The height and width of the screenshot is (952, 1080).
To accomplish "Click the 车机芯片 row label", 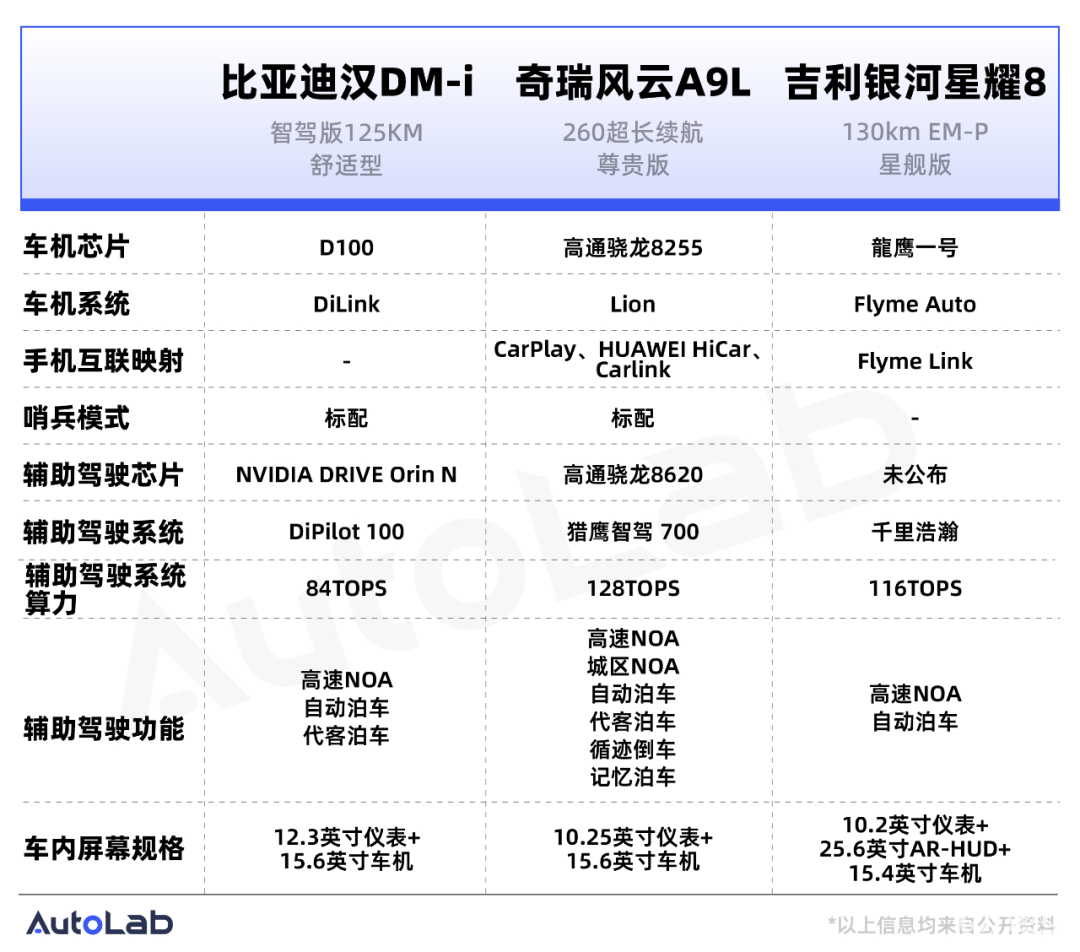I will tap(77, 247).
